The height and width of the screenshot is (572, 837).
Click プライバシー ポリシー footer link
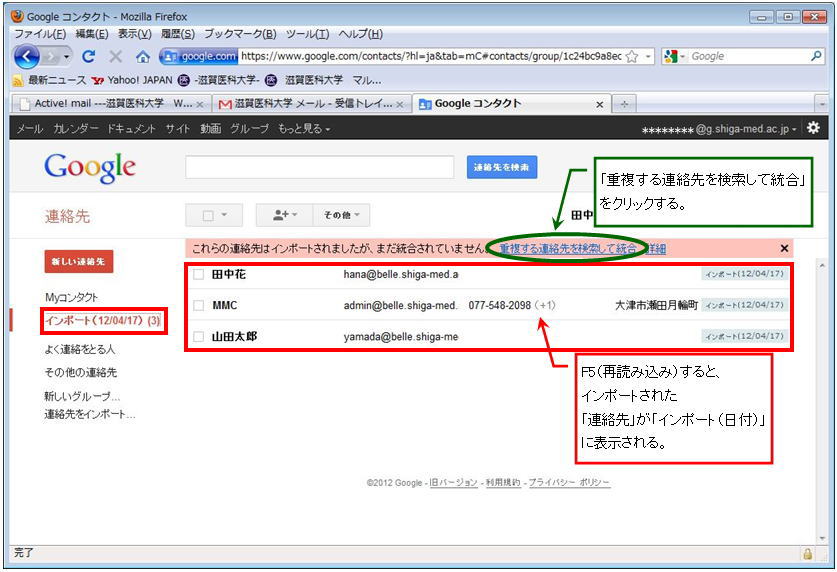(x=569, y=483)
